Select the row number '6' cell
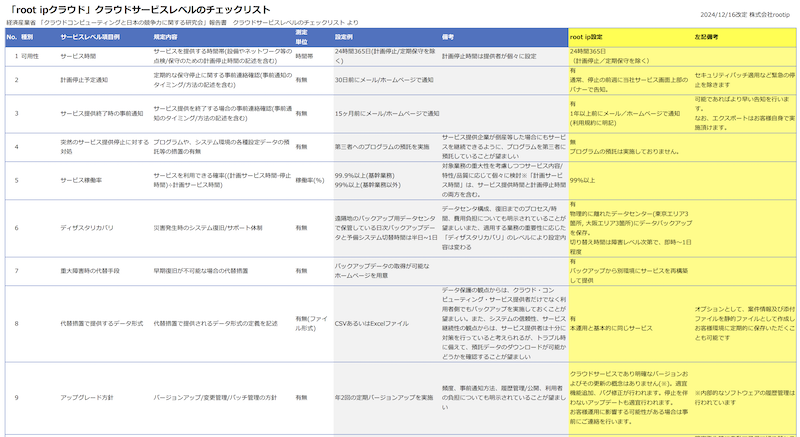 (16, 228)
